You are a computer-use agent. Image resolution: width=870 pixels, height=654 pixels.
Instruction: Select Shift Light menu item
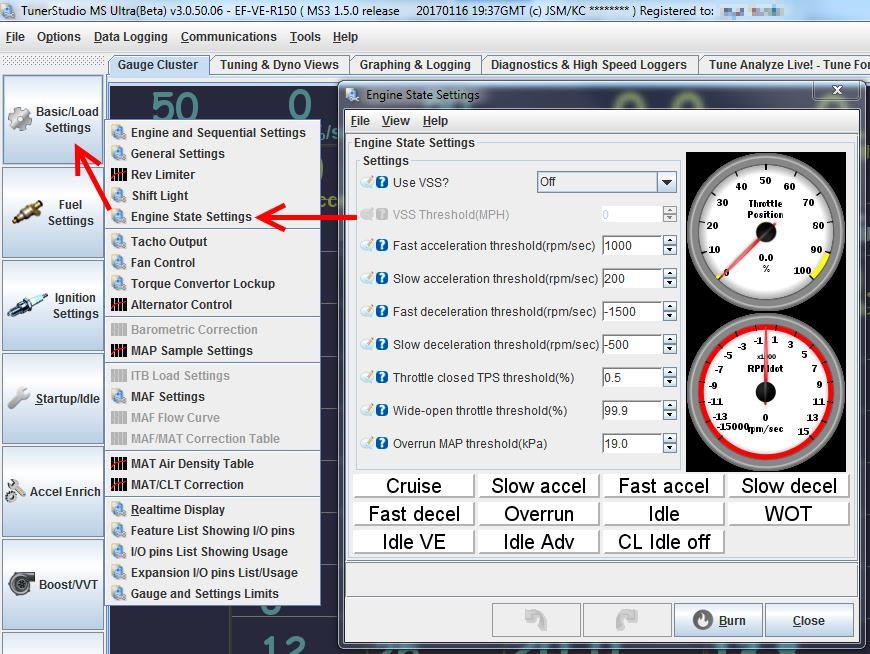click(x=213, y=196)
